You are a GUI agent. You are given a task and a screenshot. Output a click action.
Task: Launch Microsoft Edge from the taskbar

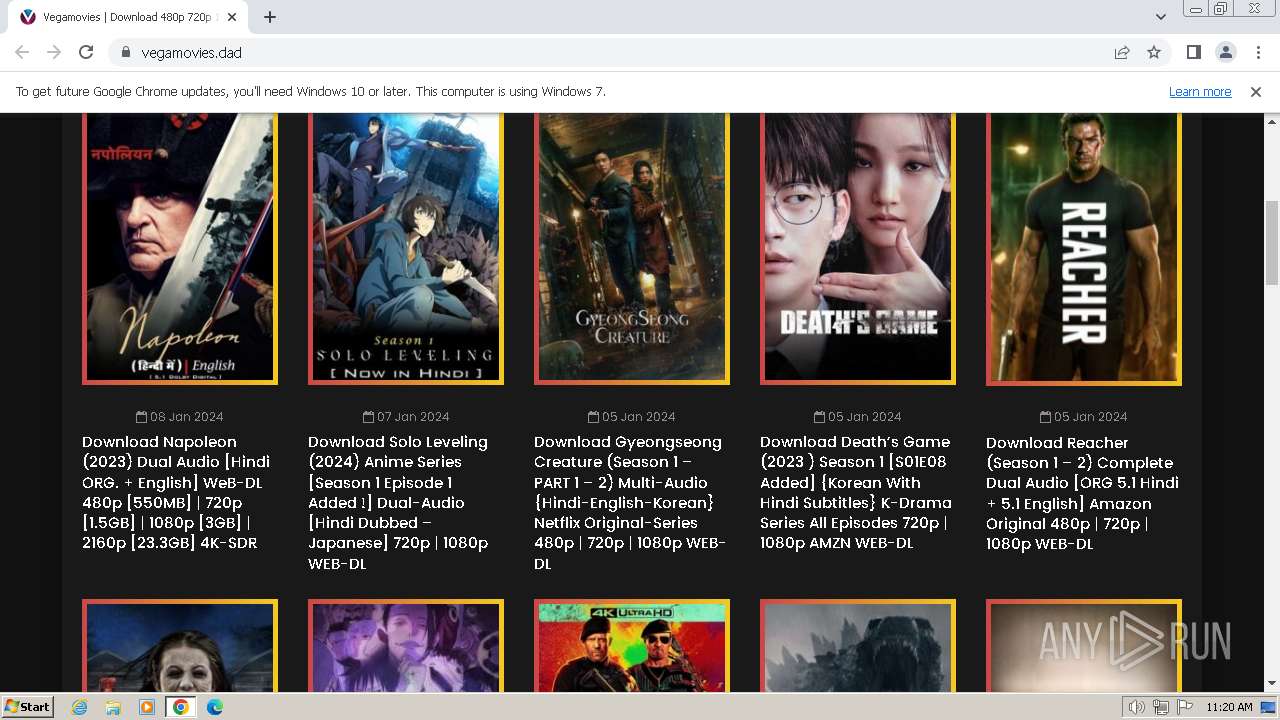(x=215, y=707)
